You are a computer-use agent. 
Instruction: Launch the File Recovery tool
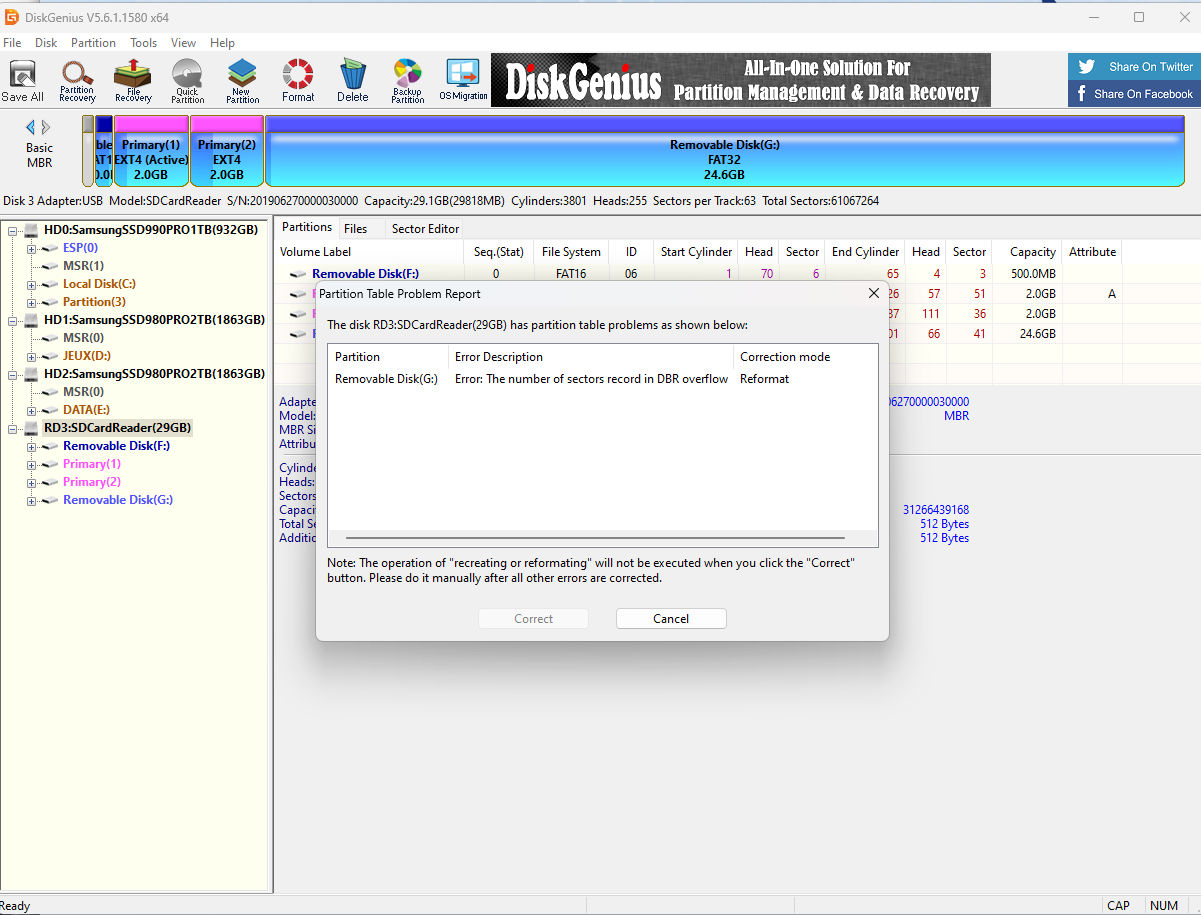click(132, 81)
